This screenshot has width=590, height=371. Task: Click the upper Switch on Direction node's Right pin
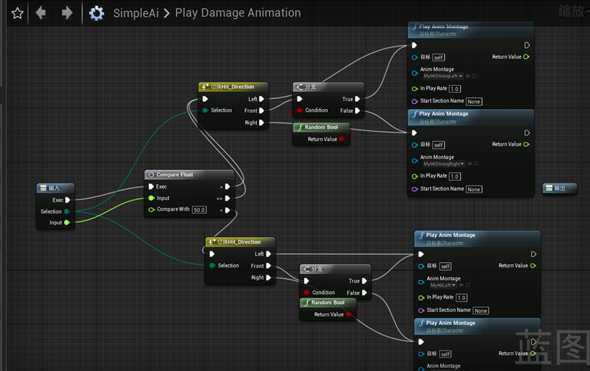[x=261, y=123]
